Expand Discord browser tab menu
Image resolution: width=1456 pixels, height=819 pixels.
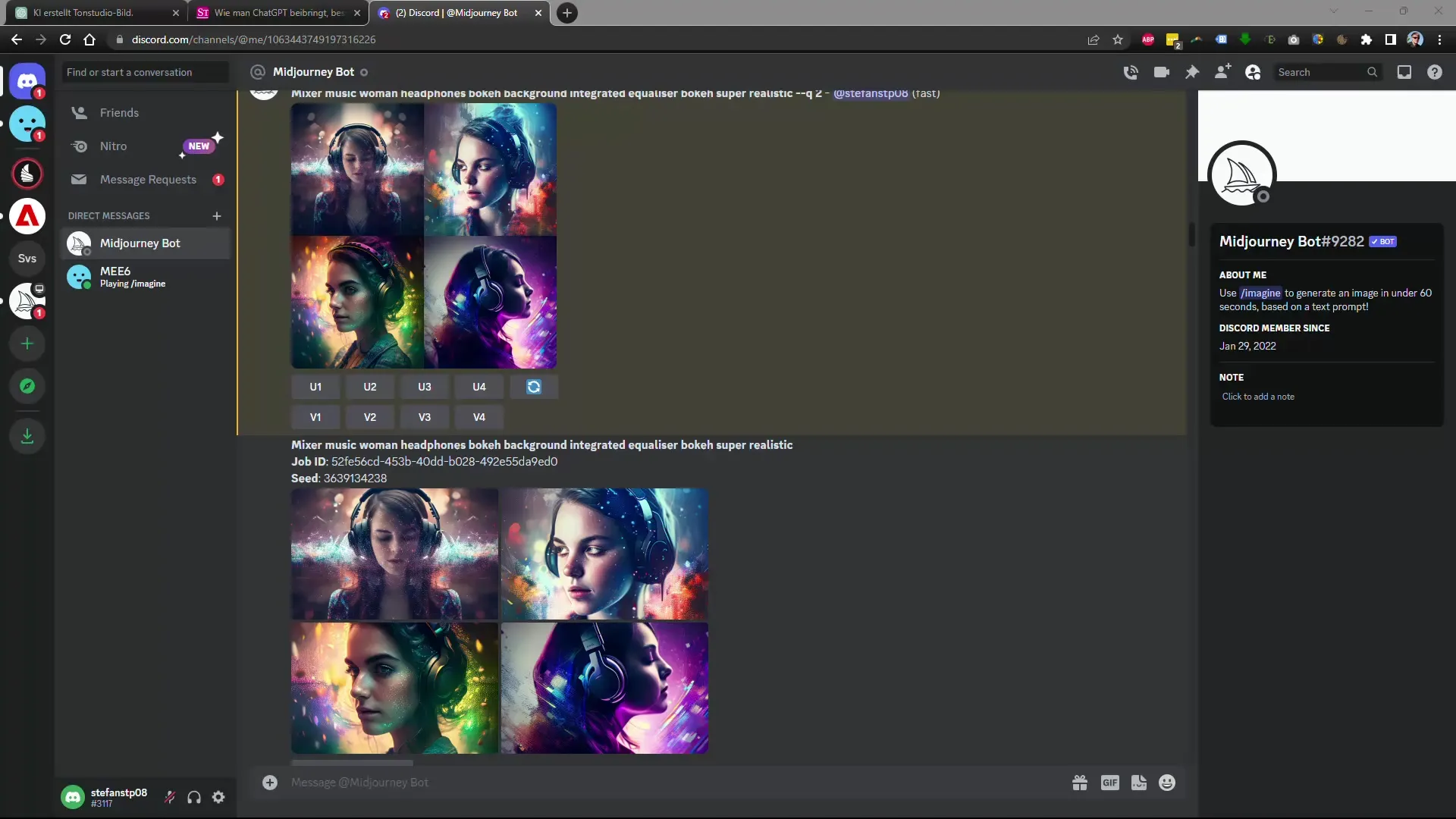[x=459, y=12]
